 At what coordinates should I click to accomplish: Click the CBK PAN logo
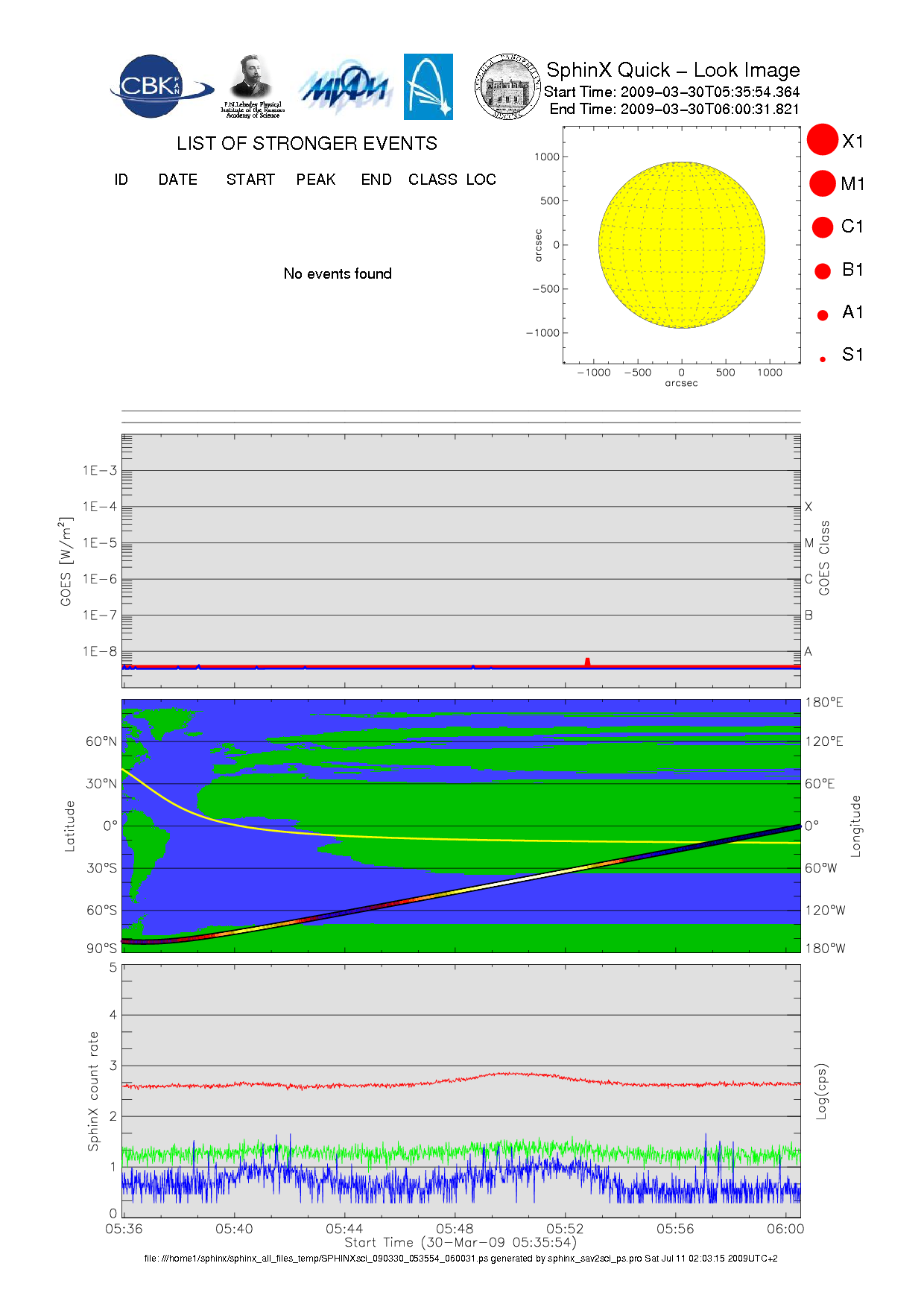(161, 86)
